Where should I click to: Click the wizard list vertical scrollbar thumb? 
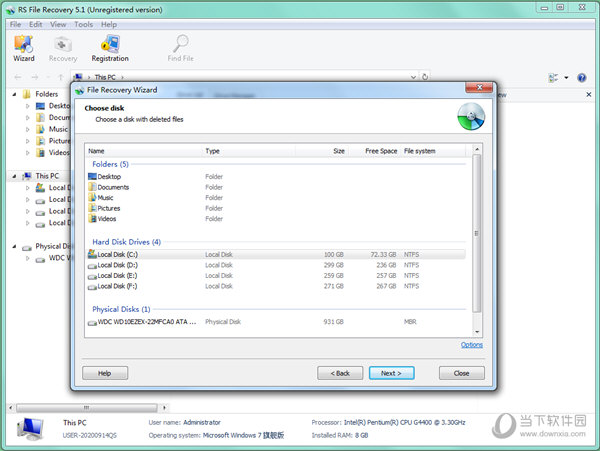pos(476,233)
